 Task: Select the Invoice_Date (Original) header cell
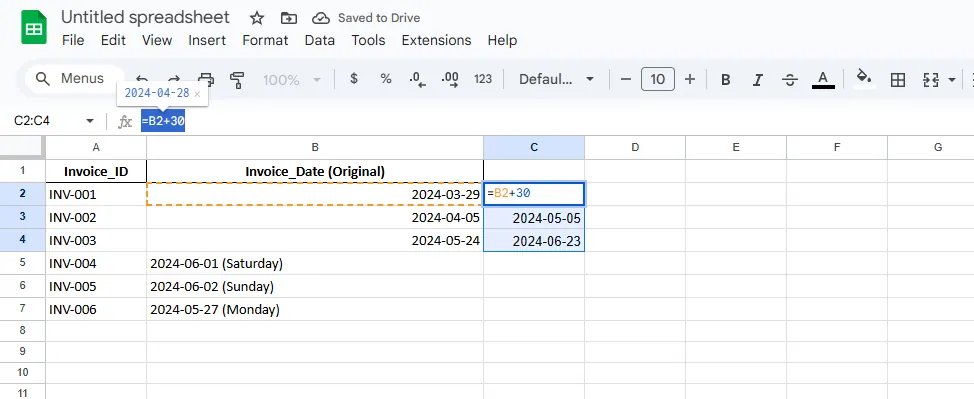coord(315,171)
